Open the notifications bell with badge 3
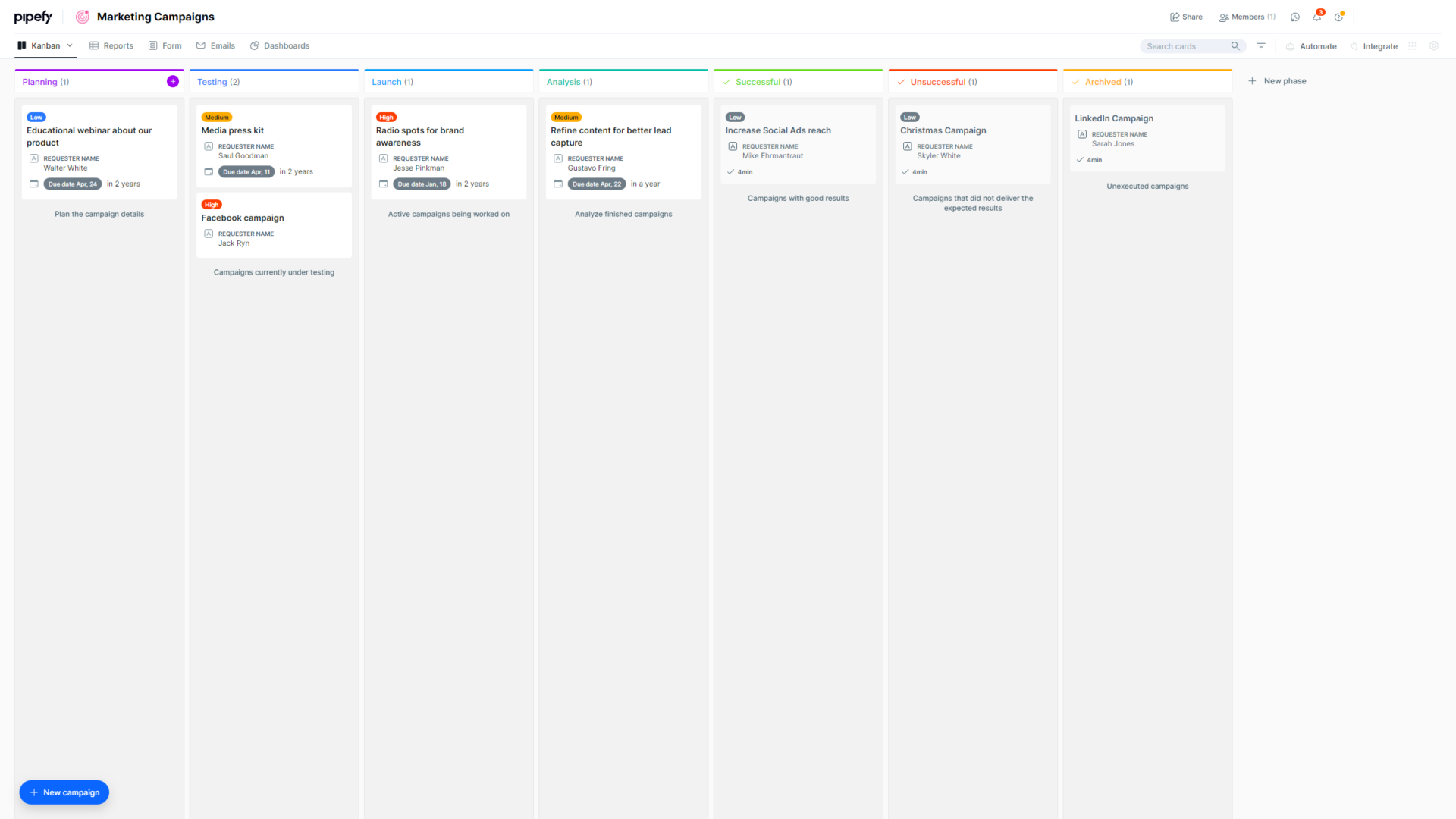Viewport: 1456px width, 819px height. pos(1317,17)
